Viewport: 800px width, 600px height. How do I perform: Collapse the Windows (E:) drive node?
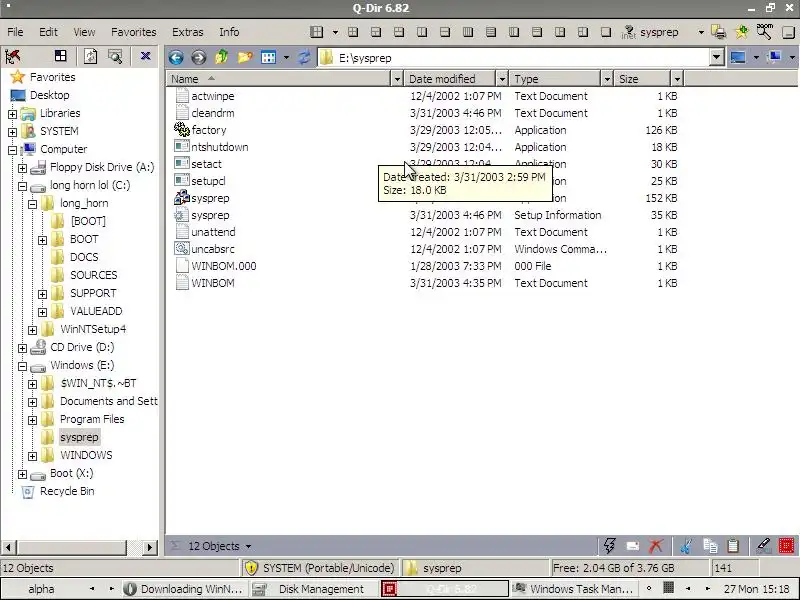[22, 367]
